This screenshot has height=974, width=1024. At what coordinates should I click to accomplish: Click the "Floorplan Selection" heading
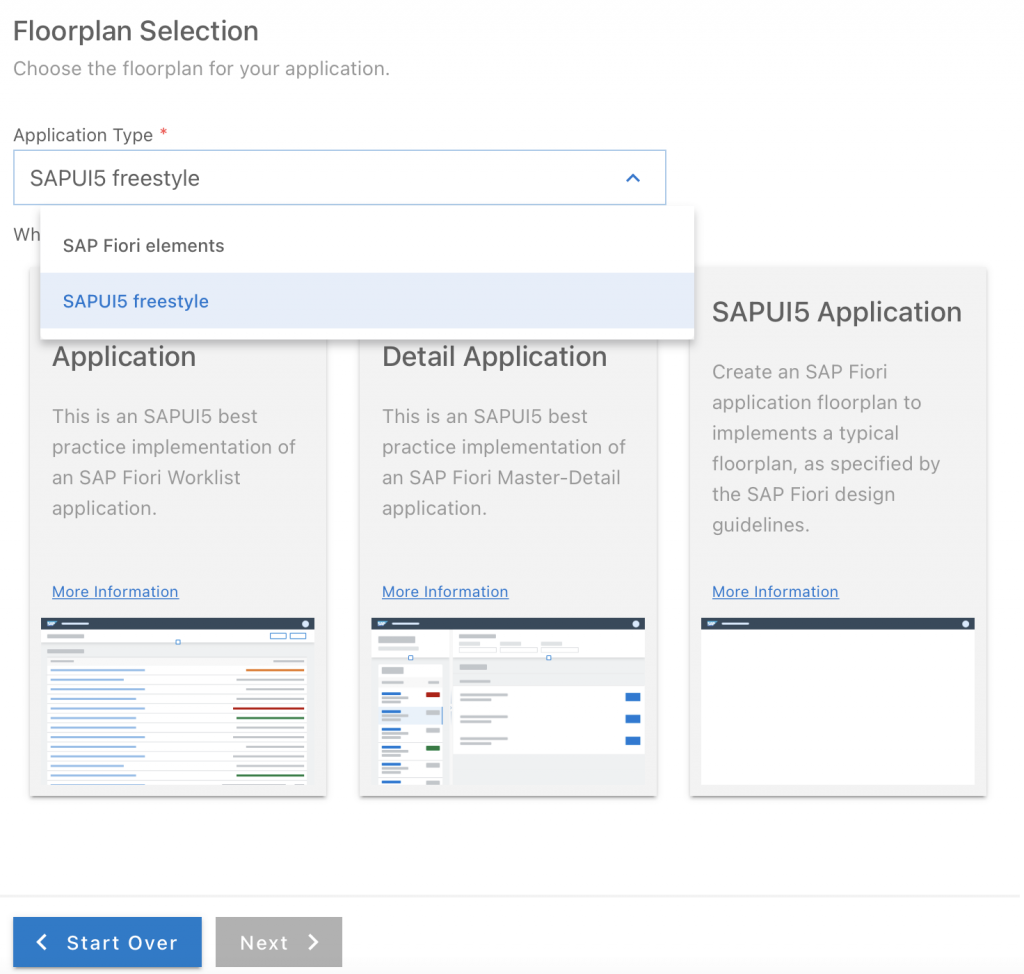tap(136, 31)
